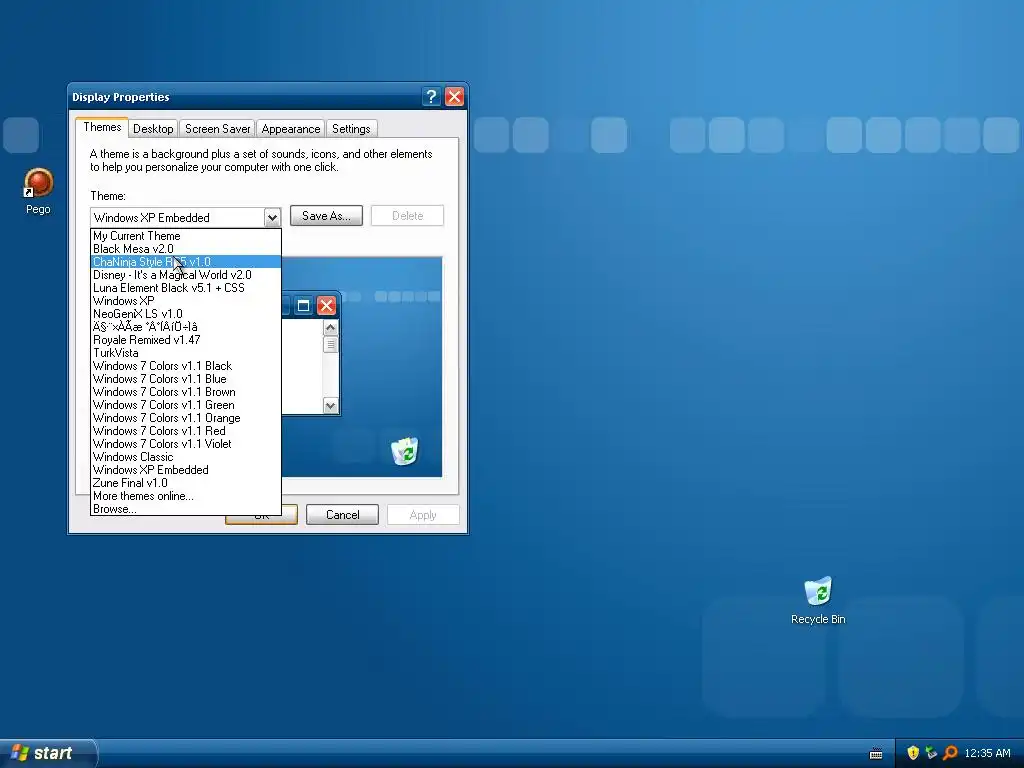Viewport: 1024px width, 768px height.
Task: Select Windows XP Embedded in the list
Action: coord(185,470)
